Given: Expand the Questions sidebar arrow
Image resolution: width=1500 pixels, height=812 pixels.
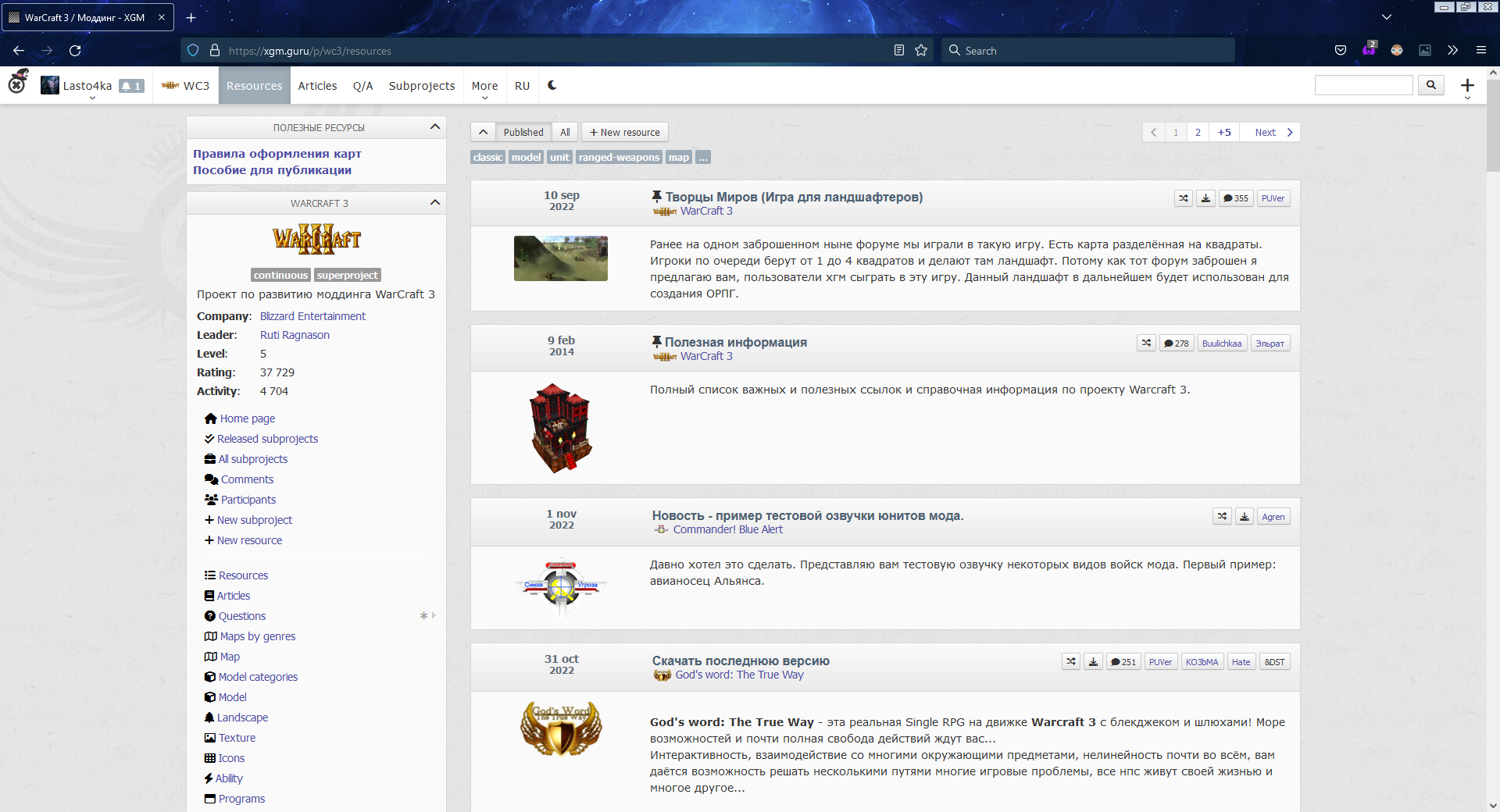Looking at the screenshot, I should [434, 616].
